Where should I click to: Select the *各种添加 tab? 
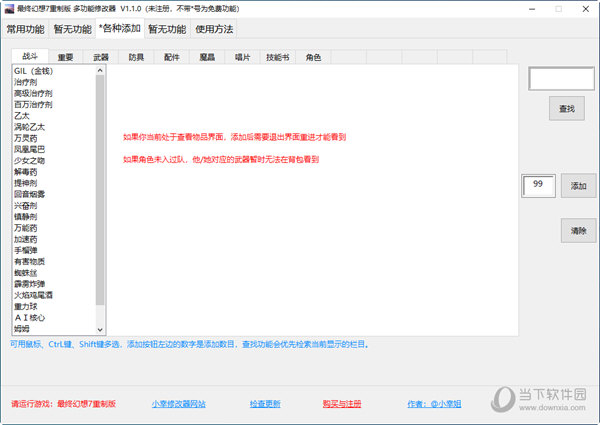point(120,28)
